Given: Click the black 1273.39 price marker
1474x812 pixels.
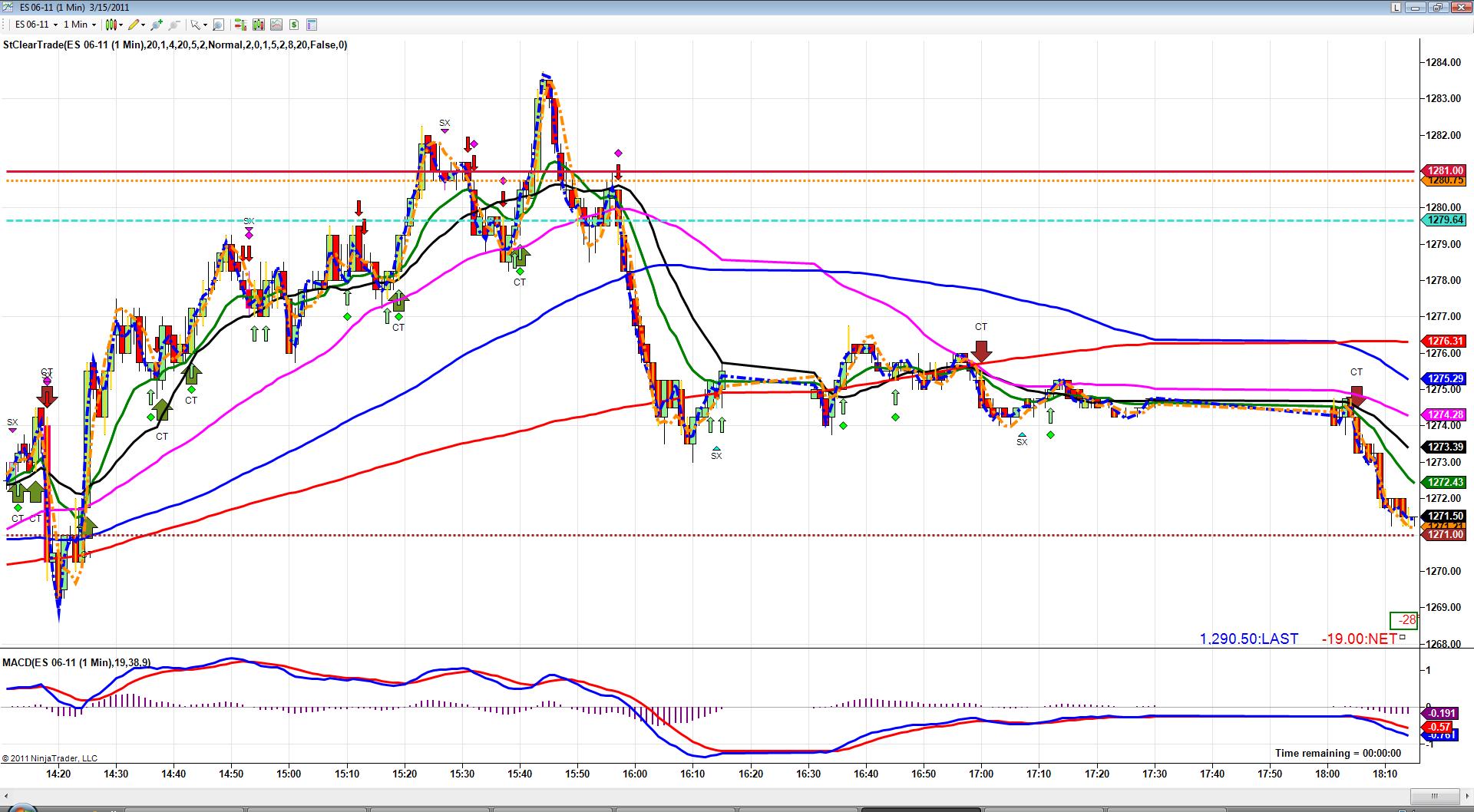Looking at the screenshot, I should (1444, 447).
